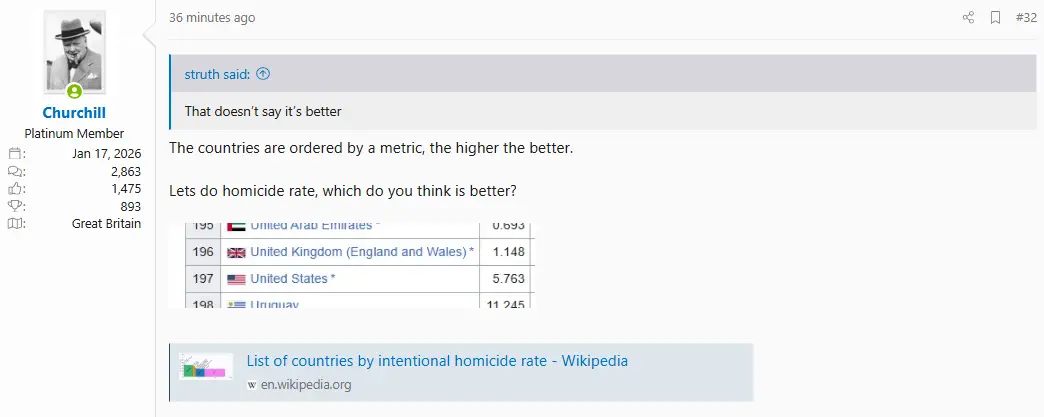Click the en.wikipedia.org domain text
This screenshot has height=417, width=1044.
(x=306, y=385)
